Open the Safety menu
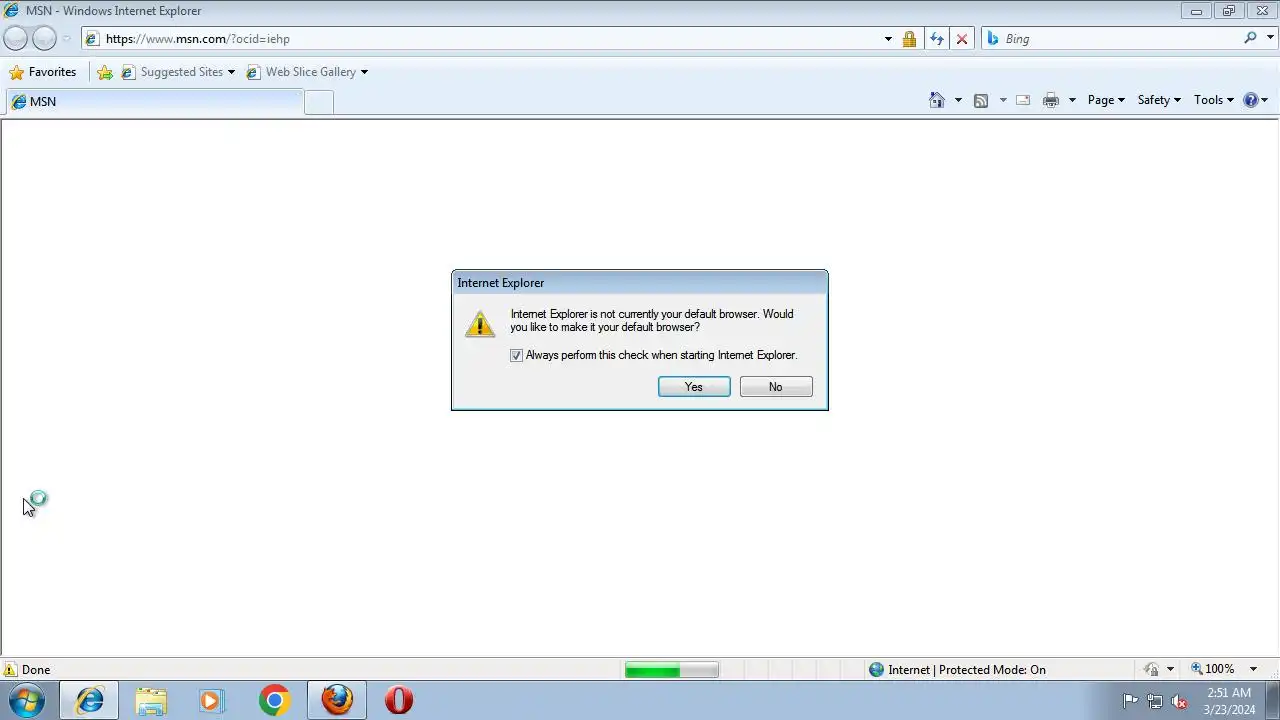Image resolution: width=1280 pixels, height=720 pixels. 1159,100
